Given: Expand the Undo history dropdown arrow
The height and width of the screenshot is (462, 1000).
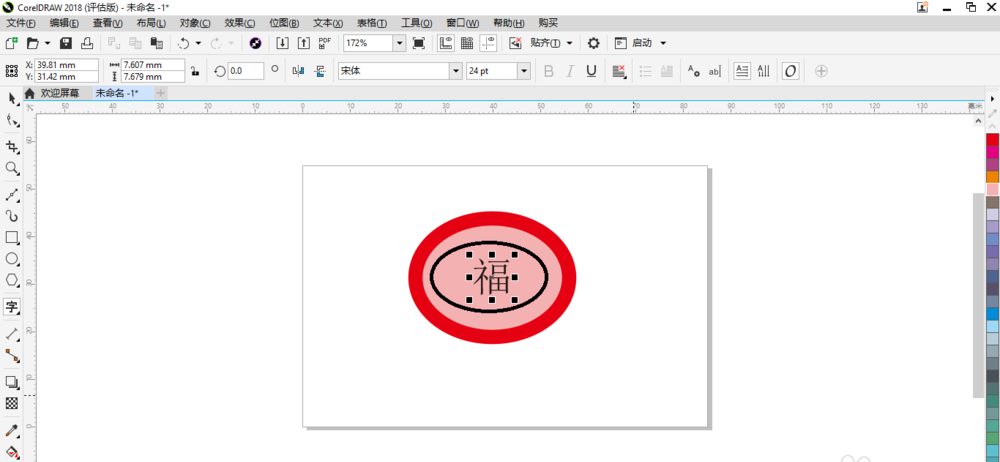Looking at the screenshot, I should point(198,43).
